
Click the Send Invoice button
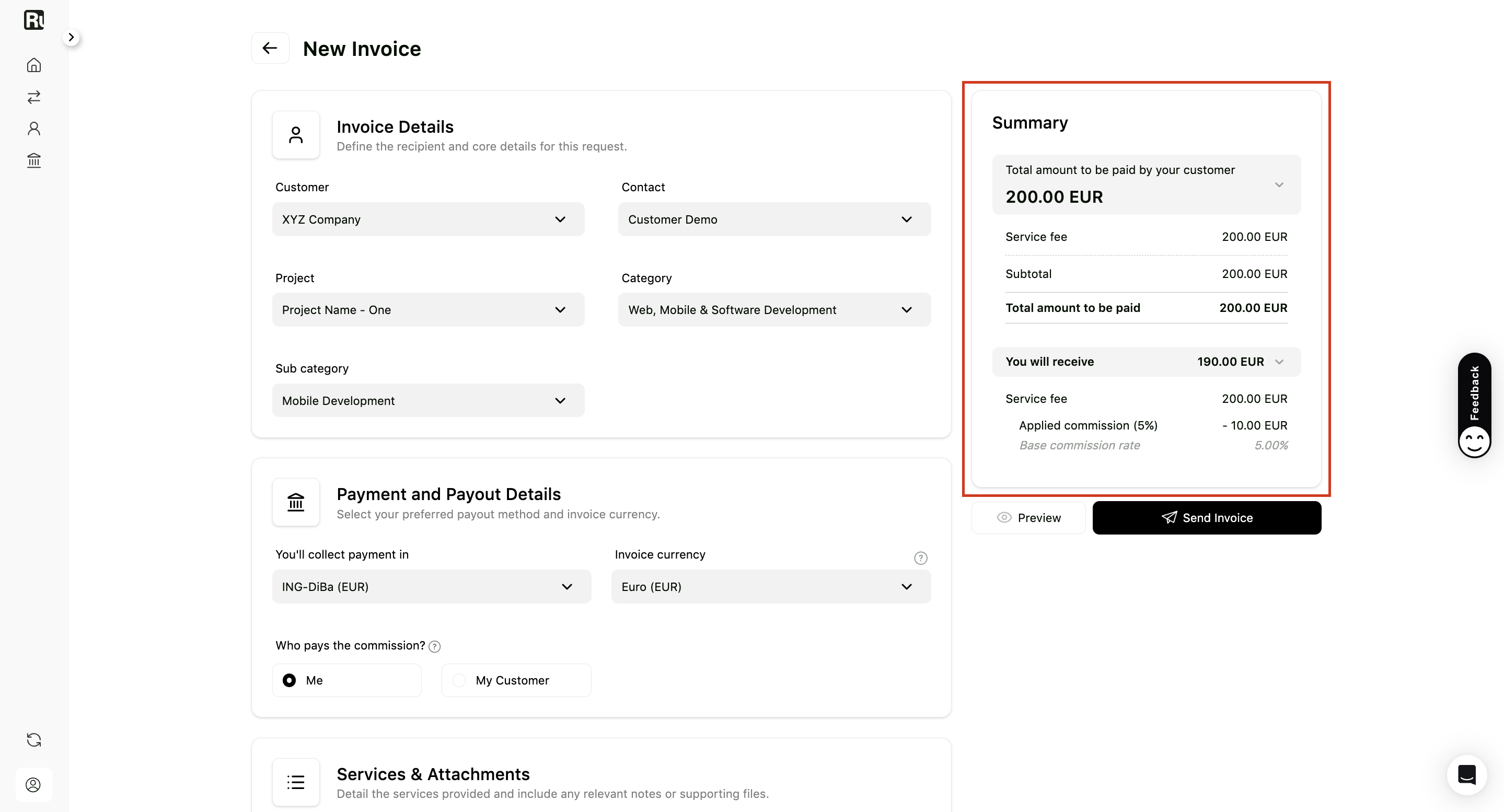pos(1207,518)
